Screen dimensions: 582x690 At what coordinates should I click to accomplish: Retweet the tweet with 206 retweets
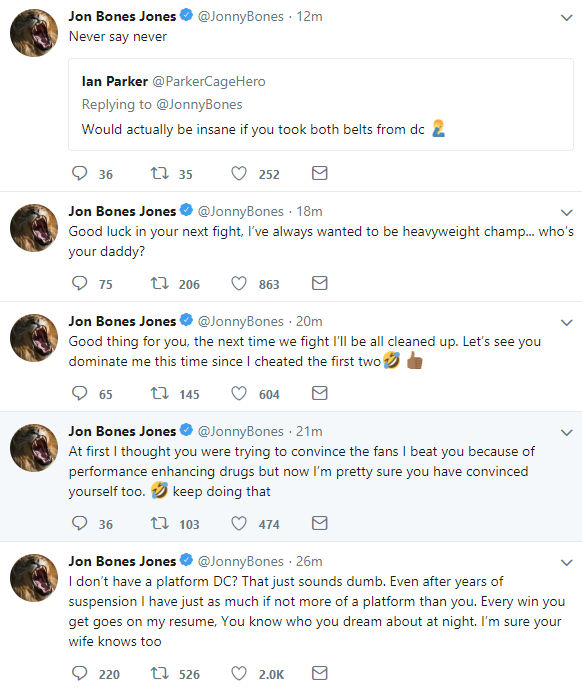point(159,283)
